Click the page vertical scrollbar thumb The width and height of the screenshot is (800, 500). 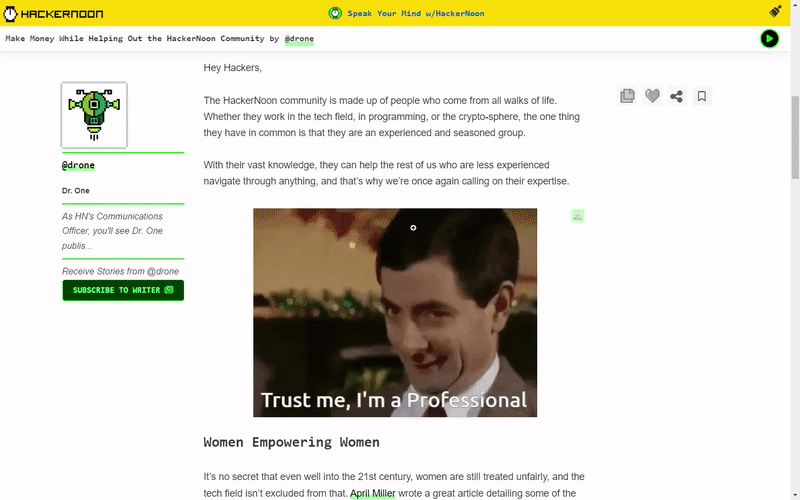click(x=795, y=137)
